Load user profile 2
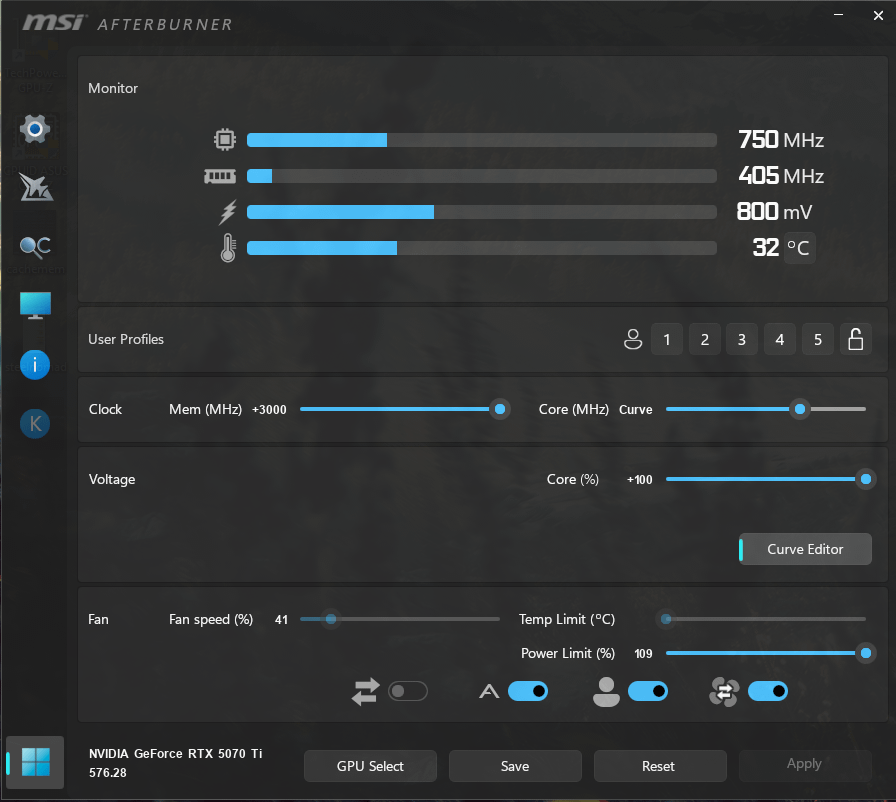Viewport: 896px width, 802px height. pos(705,339)
